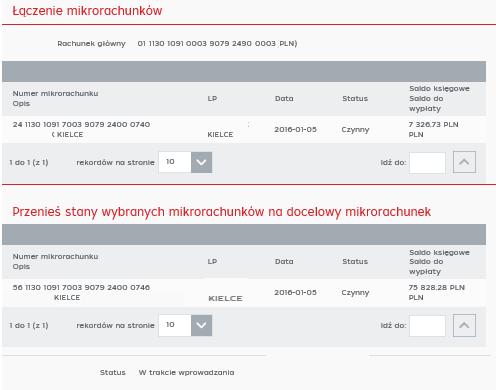
Task: Click heading 'Przenieś stany wybranych mikrorachunków'
Action: 221,212
